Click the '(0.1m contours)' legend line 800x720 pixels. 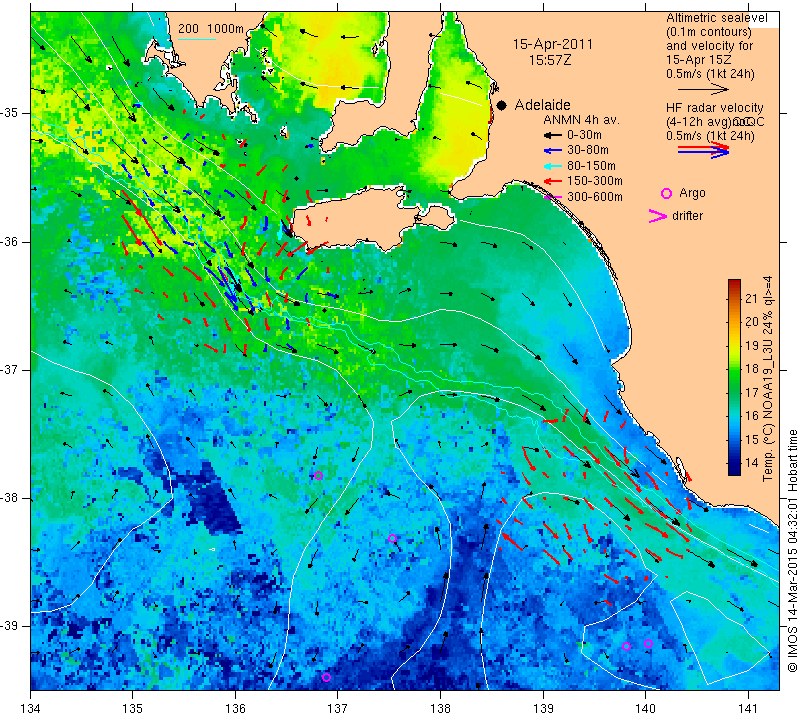point(709,32)
